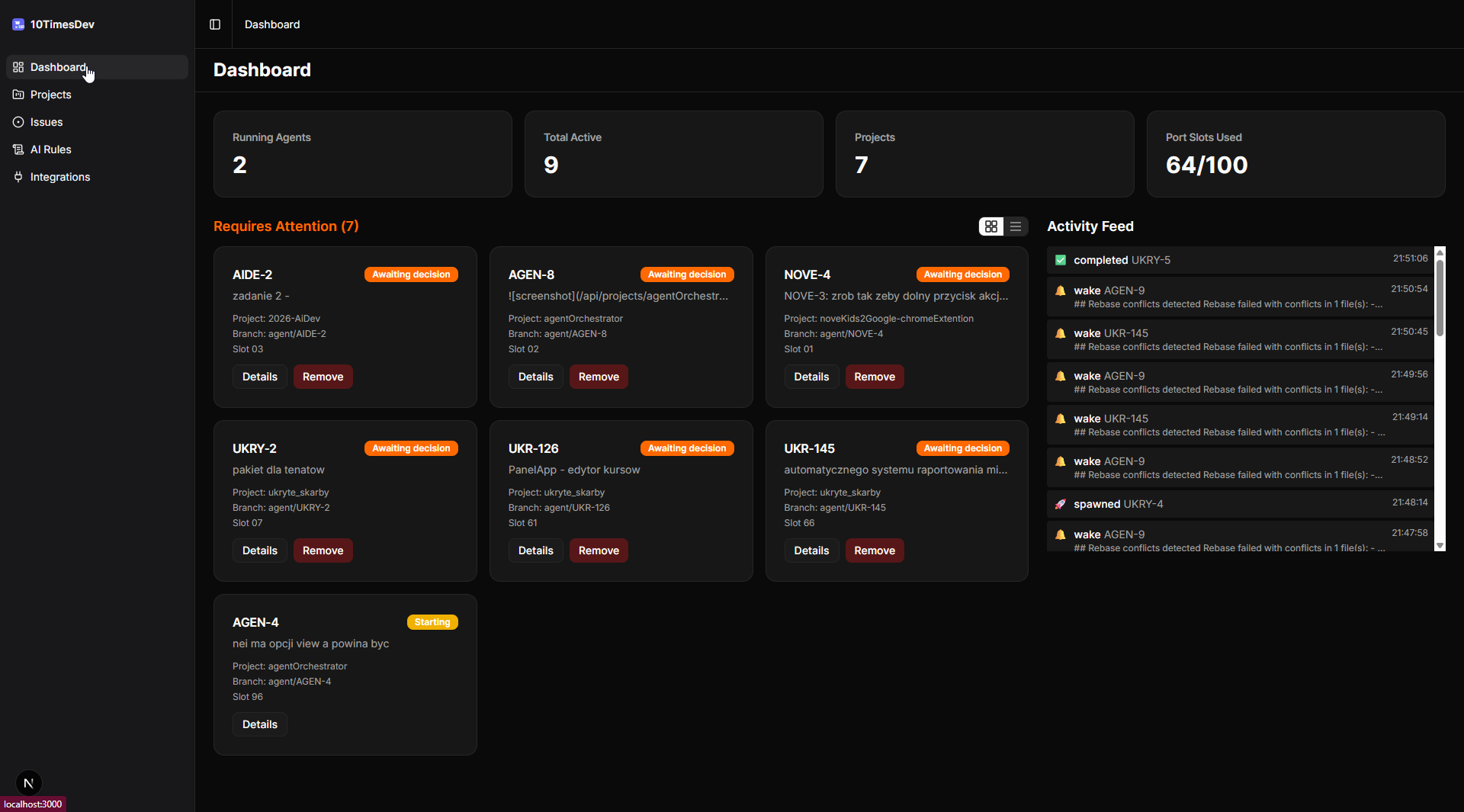Click the user avatar at bottom left
Screen dimensions: 1464x812
[x=28, y=783]
